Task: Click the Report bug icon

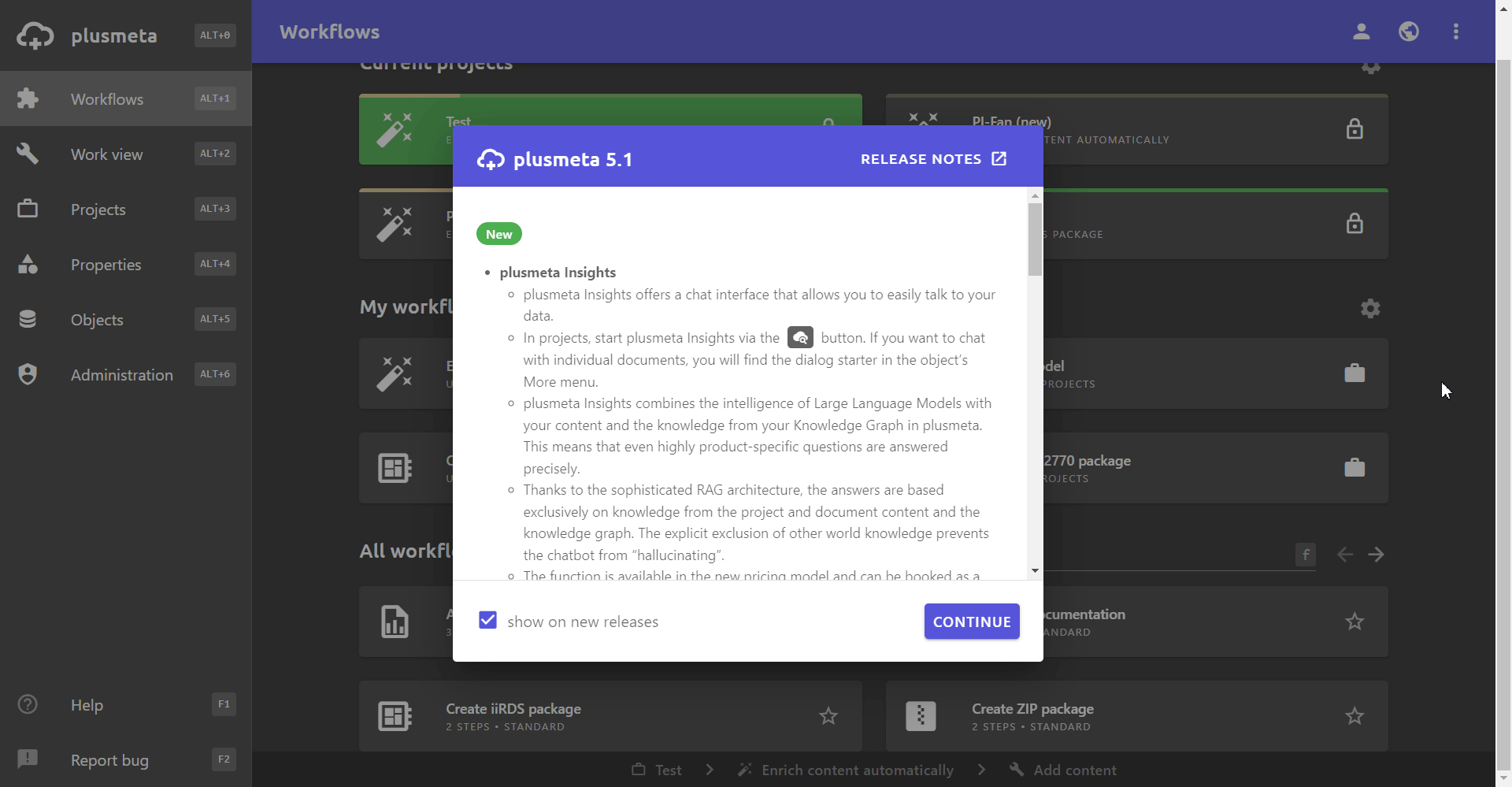Action: tap(28, 759)
